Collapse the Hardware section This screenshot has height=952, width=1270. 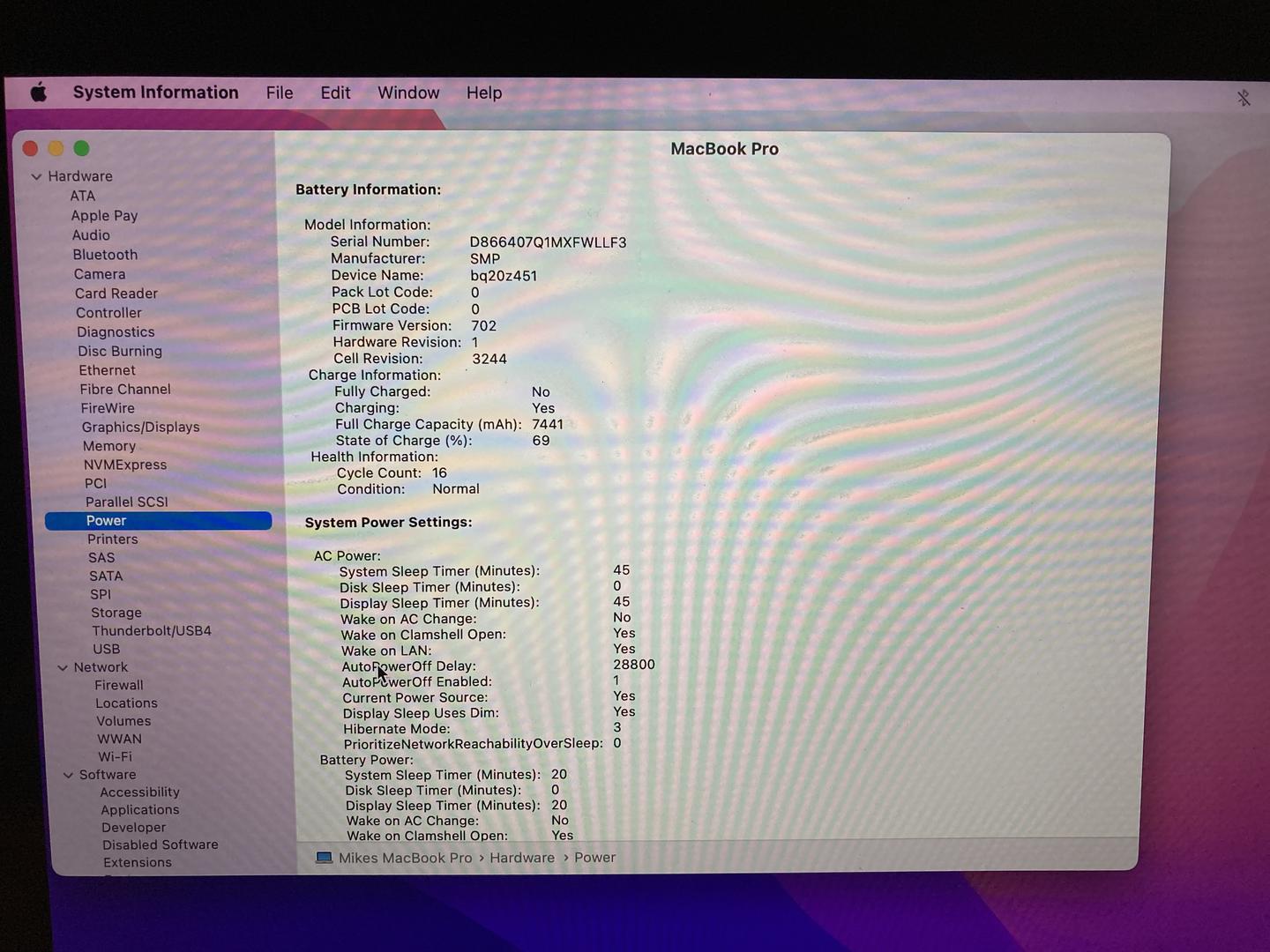(37, 176)
